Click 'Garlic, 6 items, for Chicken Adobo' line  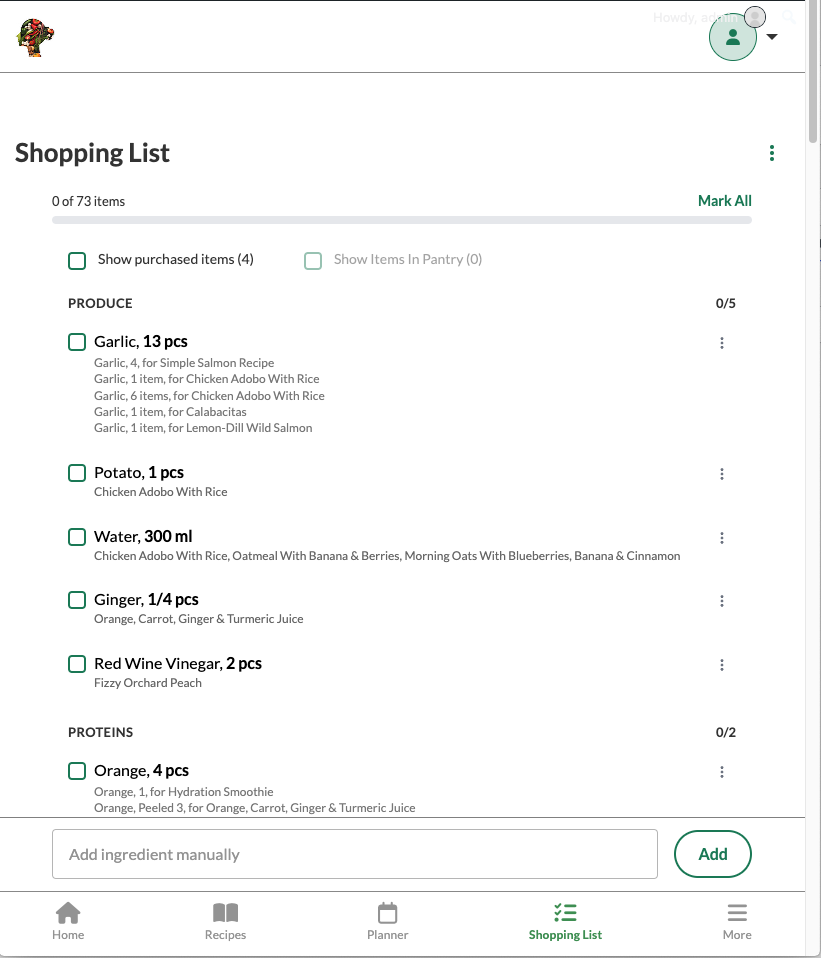click(x=209, y=396)
